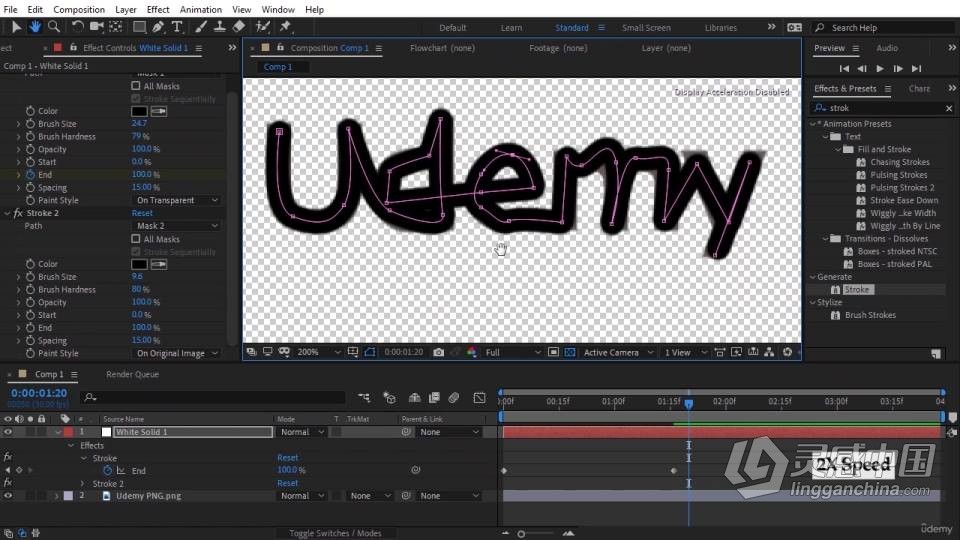960x540 pixels.
Task: Click the effects search field containing strok
Action: point(884,108)
